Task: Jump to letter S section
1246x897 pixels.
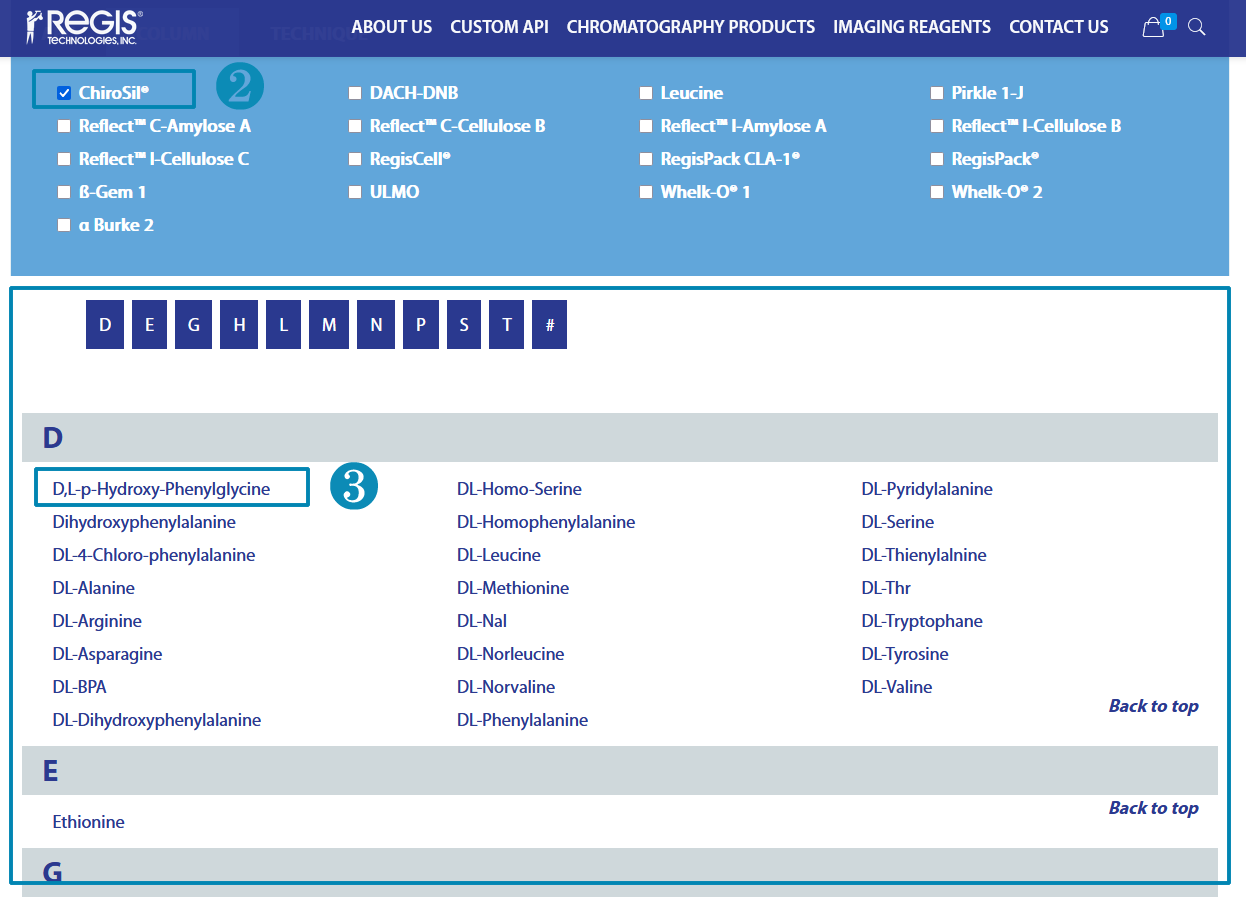Action: click(x=464, y=325)
